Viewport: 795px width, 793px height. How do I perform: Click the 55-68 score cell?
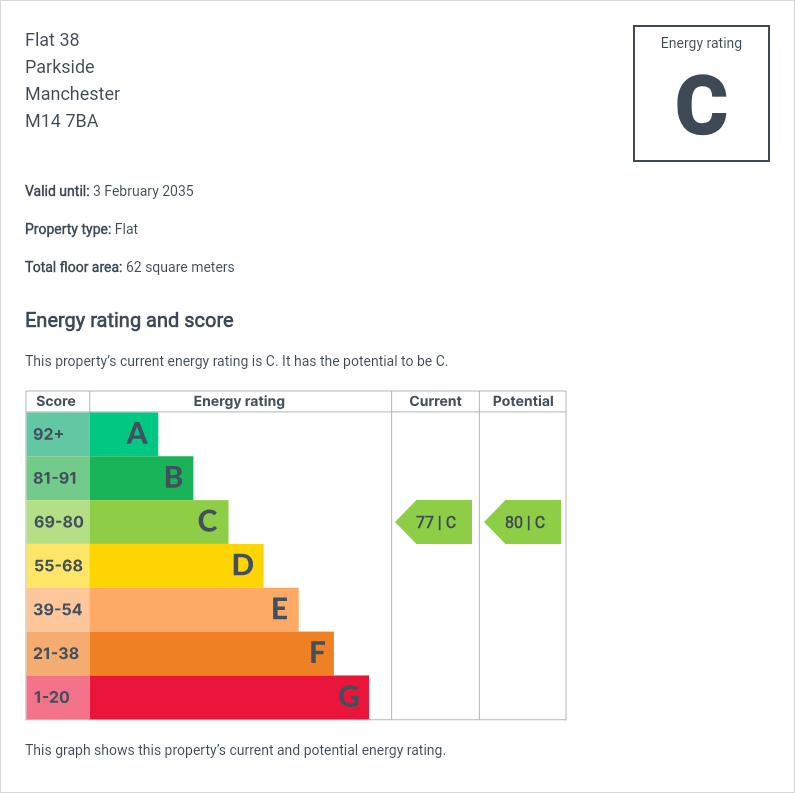pyautogui.click(x=57, y=566)
